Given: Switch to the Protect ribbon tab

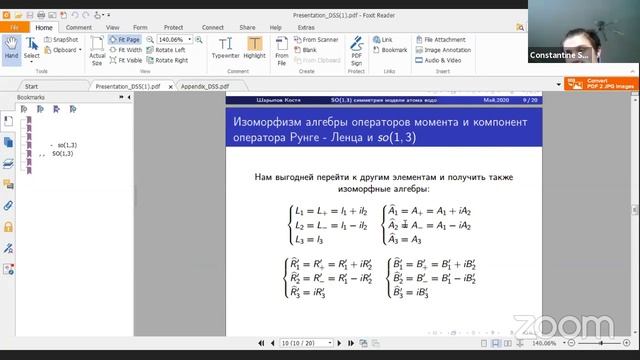Looking at the screenshot, I should (x=173, y=27).
